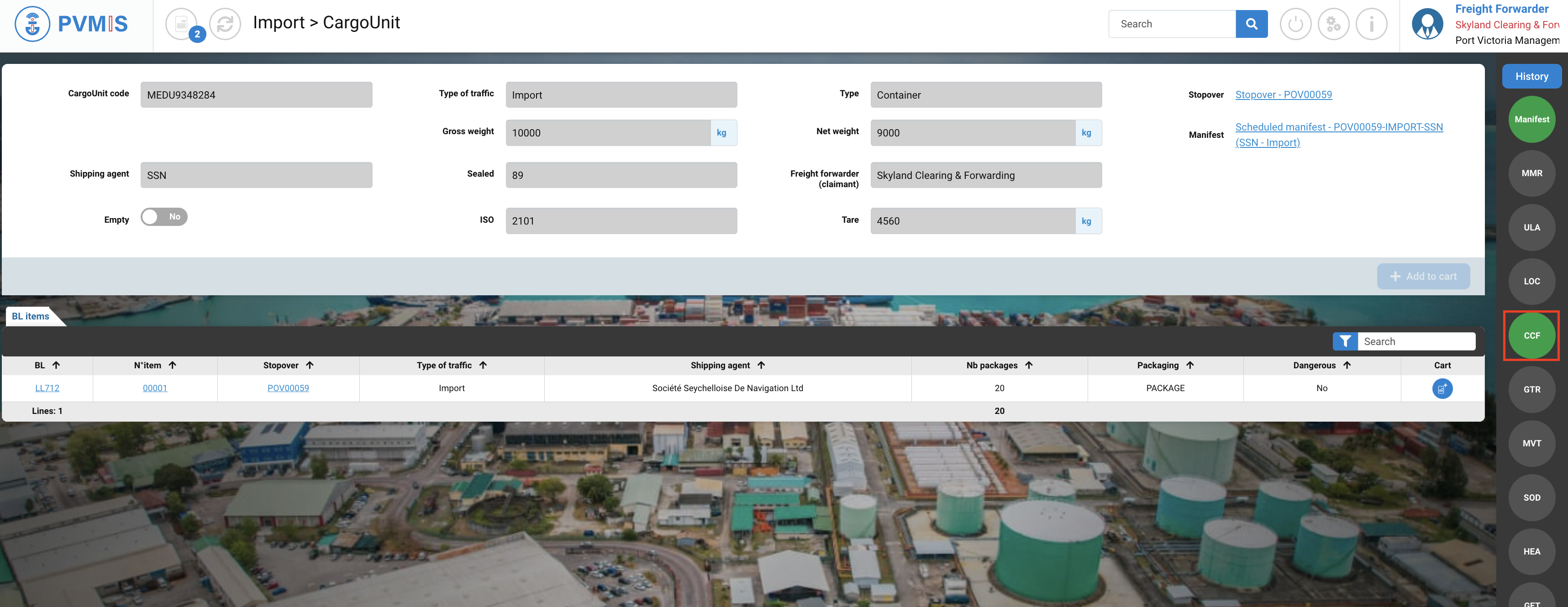This screenshot has width=1568, height=607.
Task: Sort by Shipping agent column arrow
Action: click(x=761, y=365)
